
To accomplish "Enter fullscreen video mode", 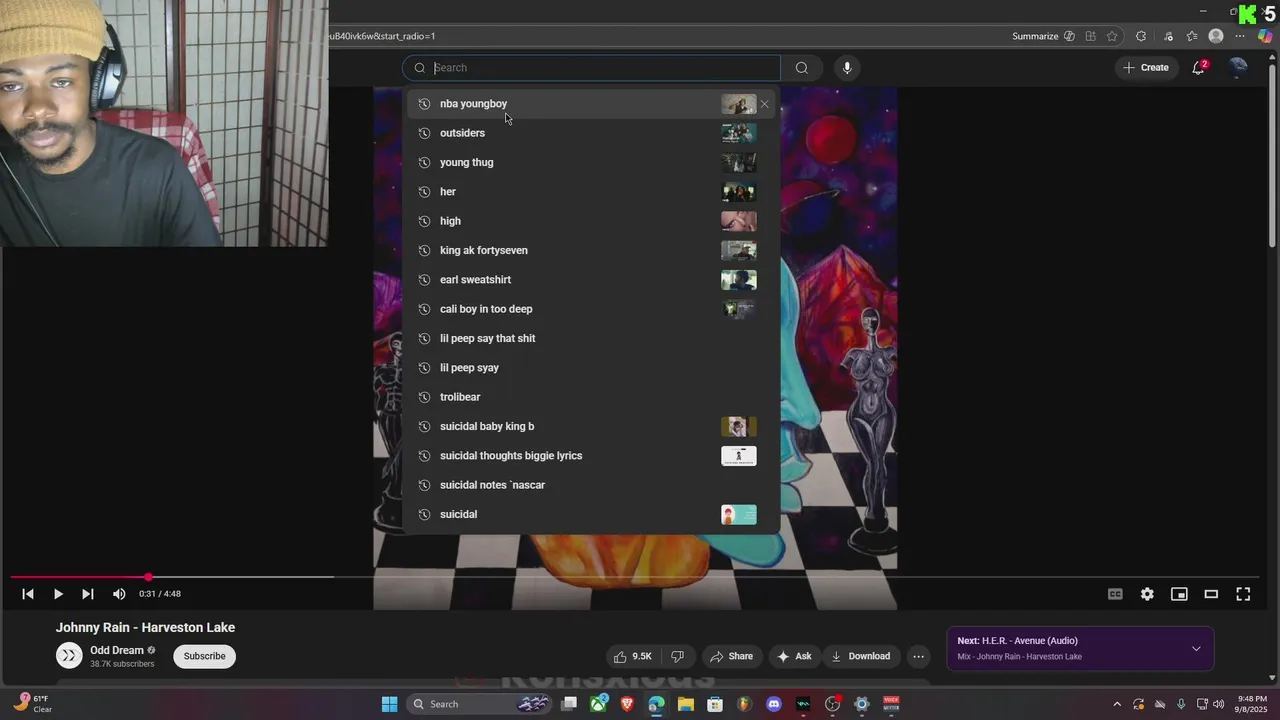I will tap(1243, 594).
